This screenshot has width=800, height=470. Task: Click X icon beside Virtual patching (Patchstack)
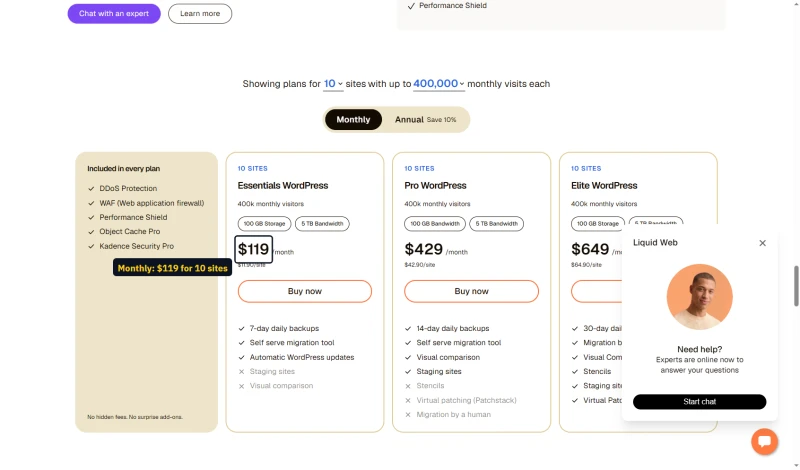click(408, 400)
